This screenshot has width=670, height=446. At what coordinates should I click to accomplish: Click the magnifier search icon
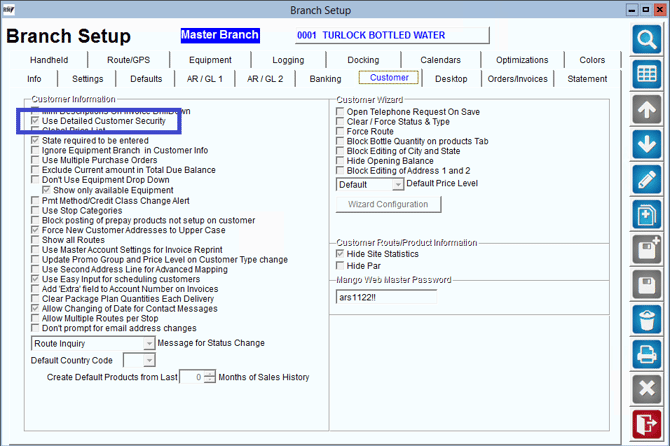point(646,39)
